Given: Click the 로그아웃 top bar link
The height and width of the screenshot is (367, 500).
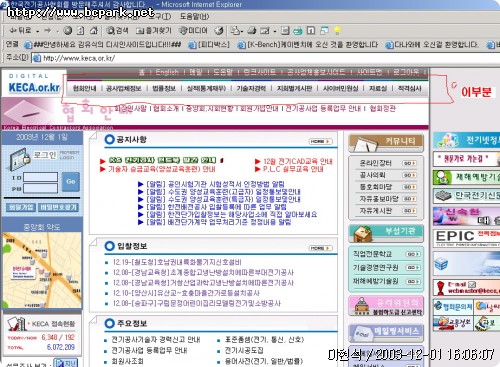Looking at the screenshot, I should tap(406, 72).
